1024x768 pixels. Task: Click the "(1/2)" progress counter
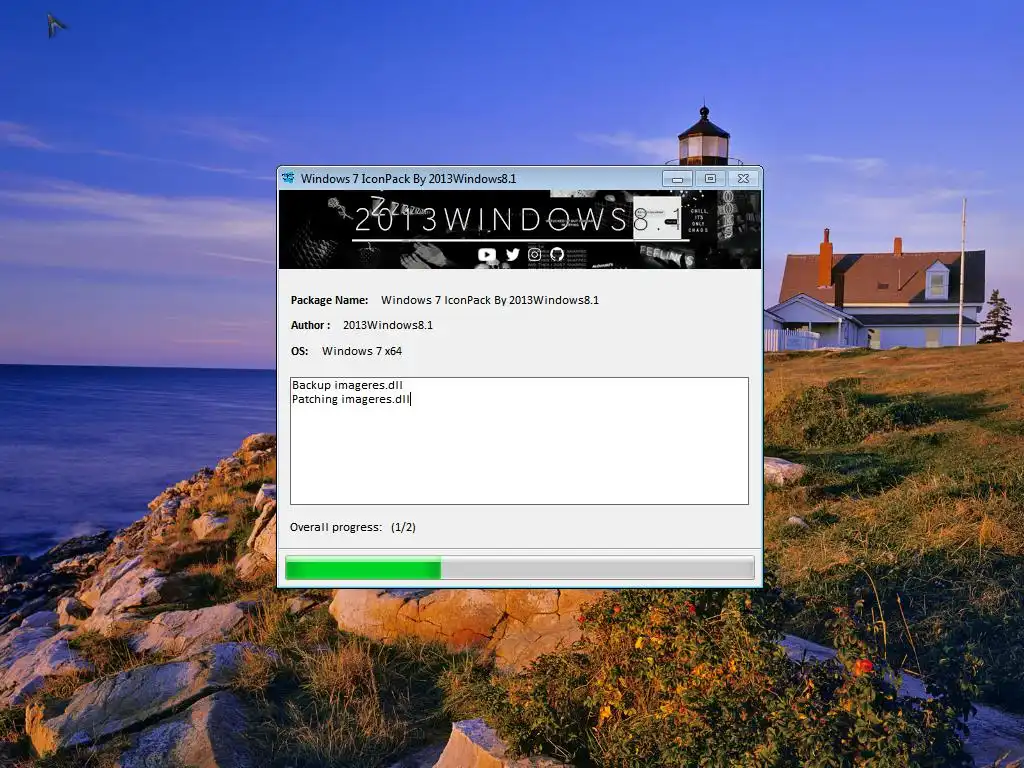(403, 527)
